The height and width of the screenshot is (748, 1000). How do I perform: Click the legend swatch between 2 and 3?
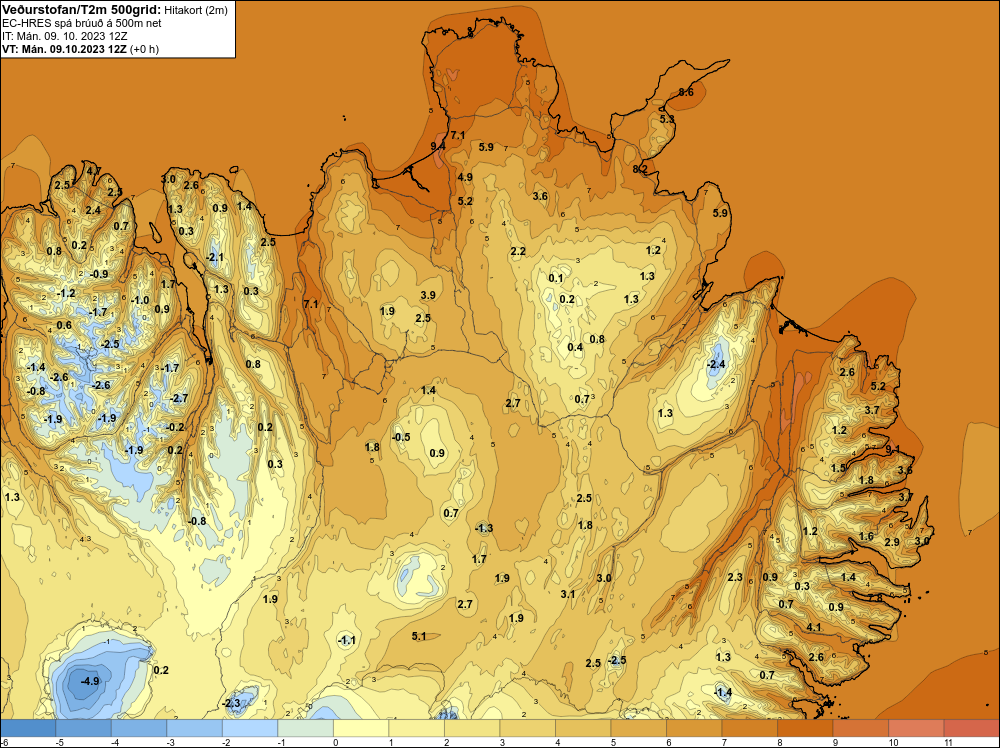(x=472, y=728)
